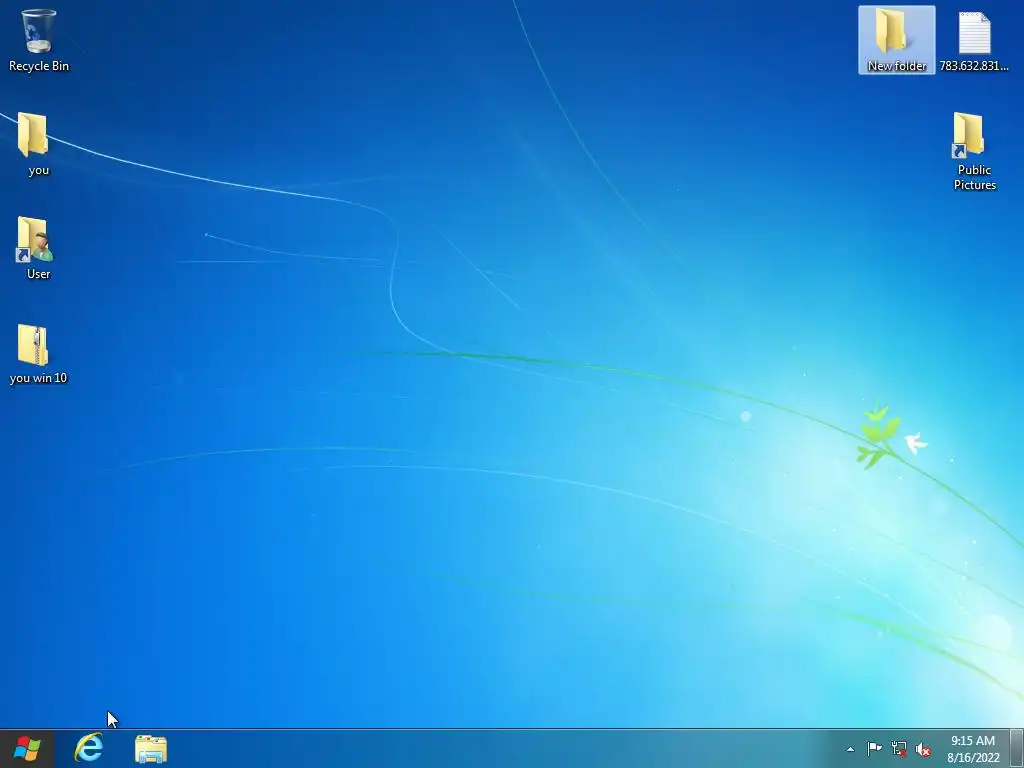
Task: Show hidden system tray icons
Action: click(850, 749)
